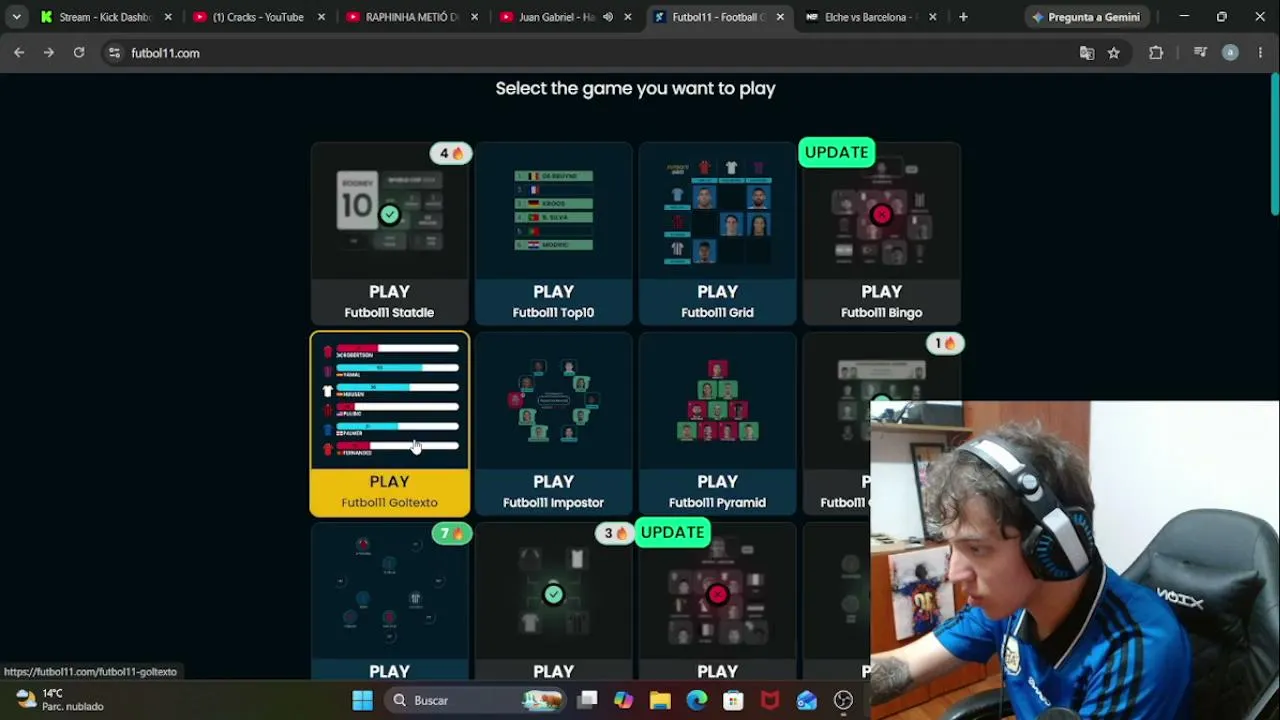Open Microsoft Edge from the taskbar
The width and height of the screenshot is (1280, 720).
[697, 700]
